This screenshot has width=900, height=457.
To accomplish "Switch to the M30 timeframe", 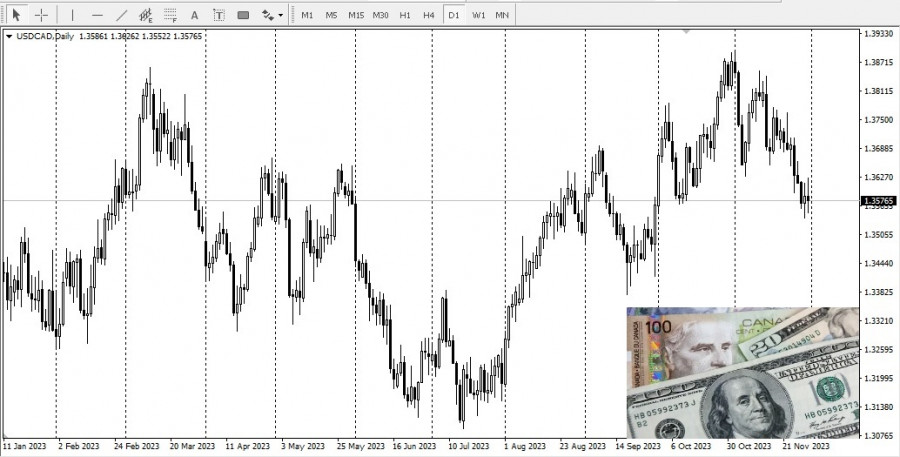I will [x=380, y=15].
